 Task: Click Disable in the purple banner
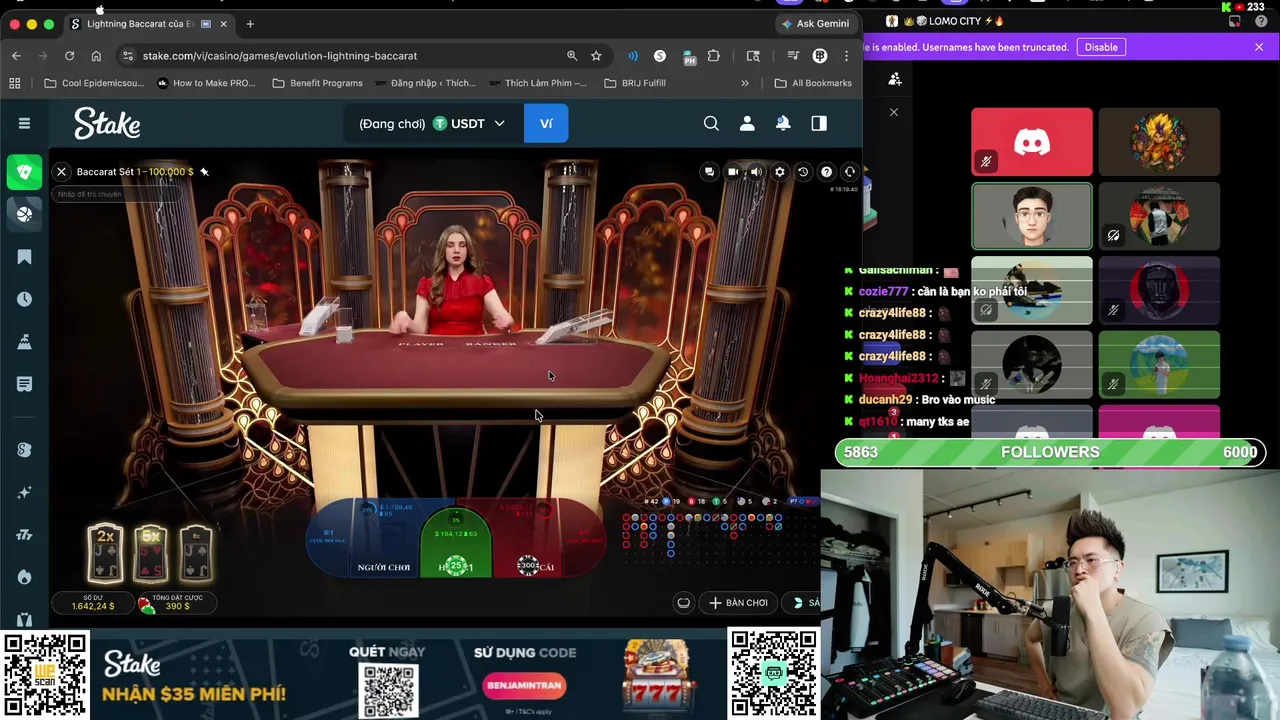(1101, 47)
